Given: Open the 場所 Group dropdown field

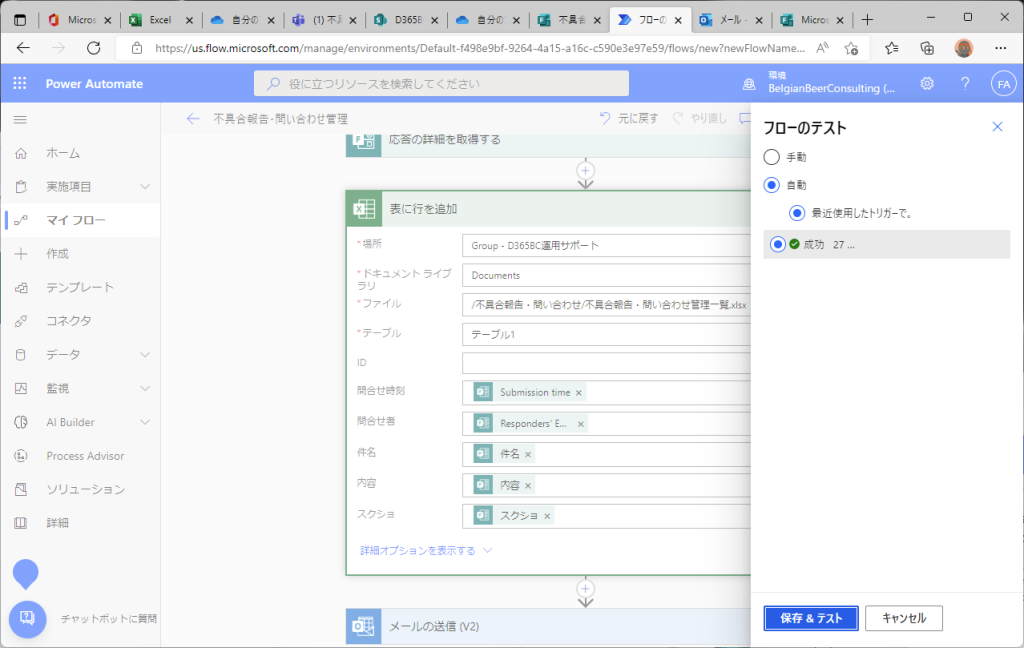Looking at the screenshot, I should tap(606, 246).
